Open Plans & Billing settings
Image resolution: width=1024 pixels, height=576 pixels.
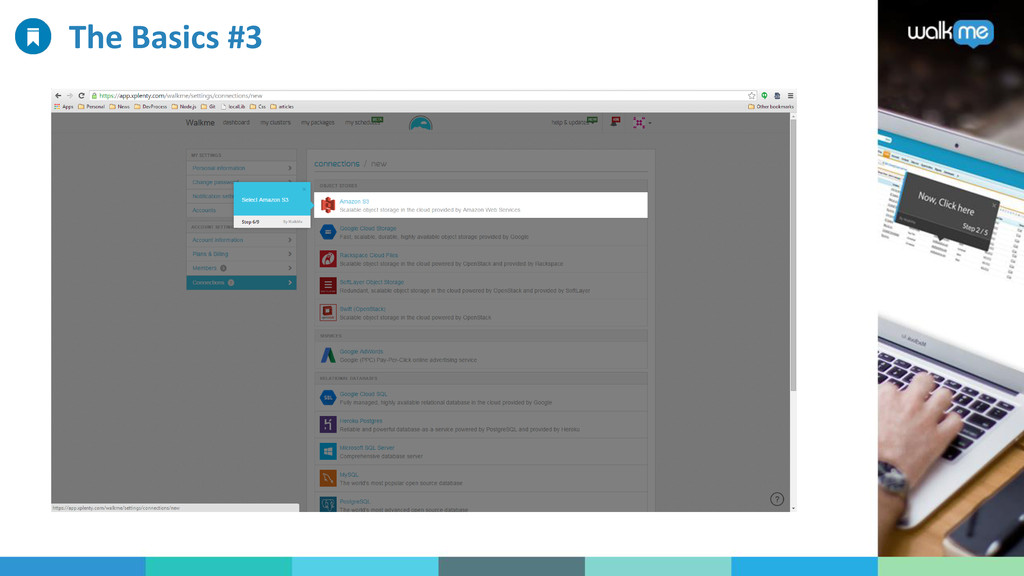[242, 254]
